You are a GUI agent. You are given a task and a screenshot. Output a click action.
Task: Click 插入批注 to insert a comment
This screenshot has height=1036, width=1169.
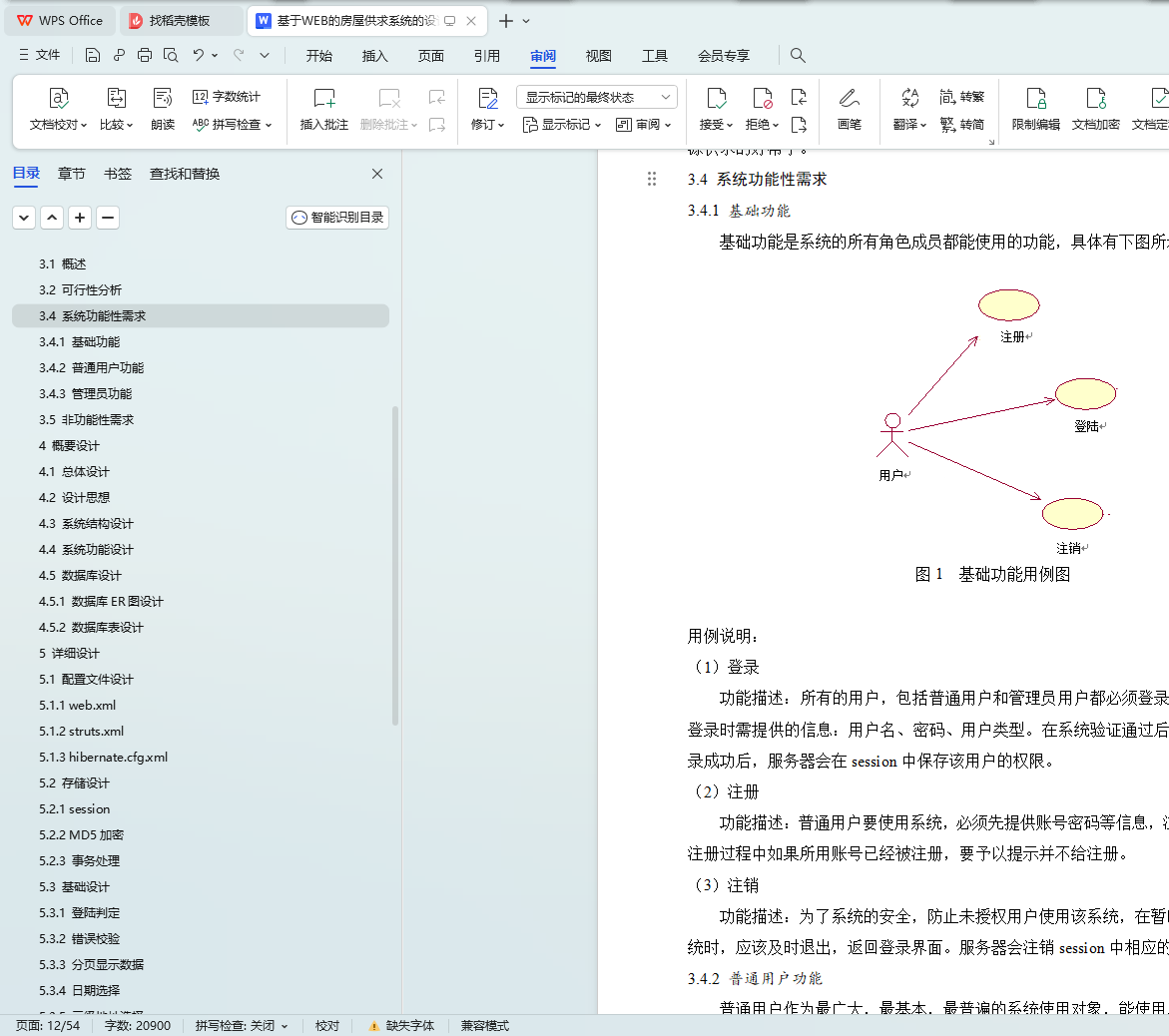click(x=324, y=109)
